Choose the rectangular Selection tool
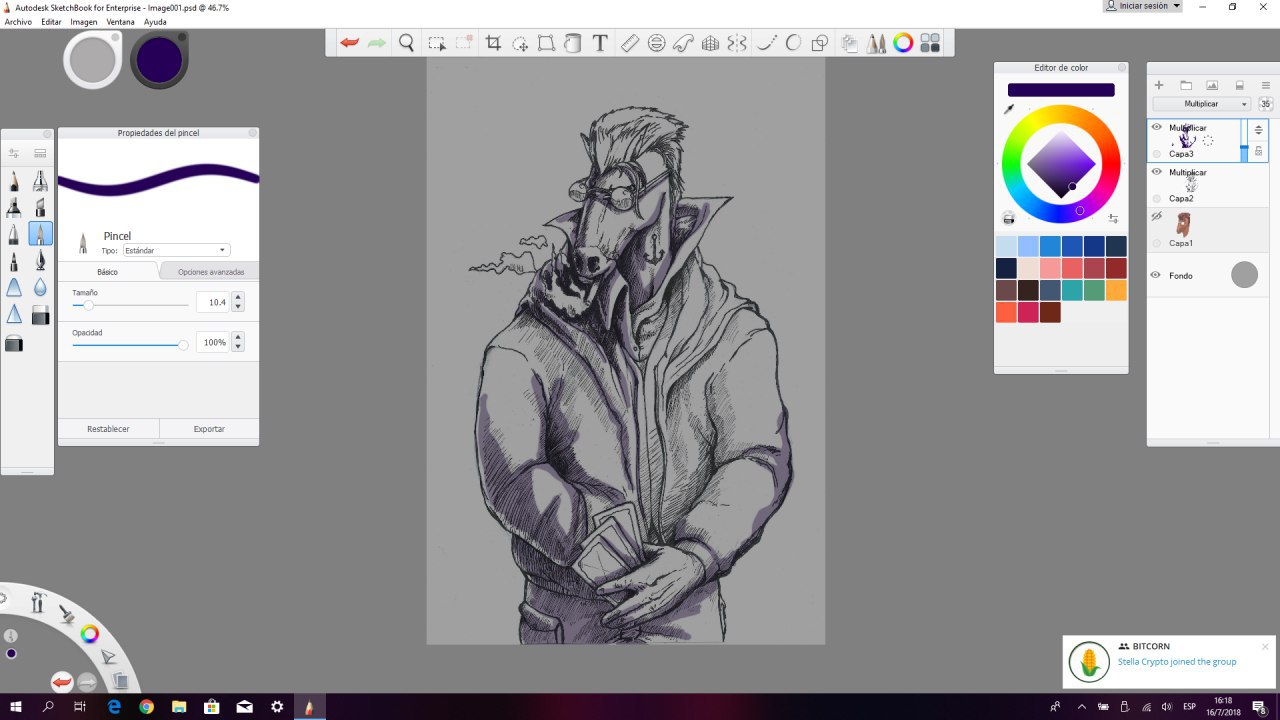 [x=437, y=43]
